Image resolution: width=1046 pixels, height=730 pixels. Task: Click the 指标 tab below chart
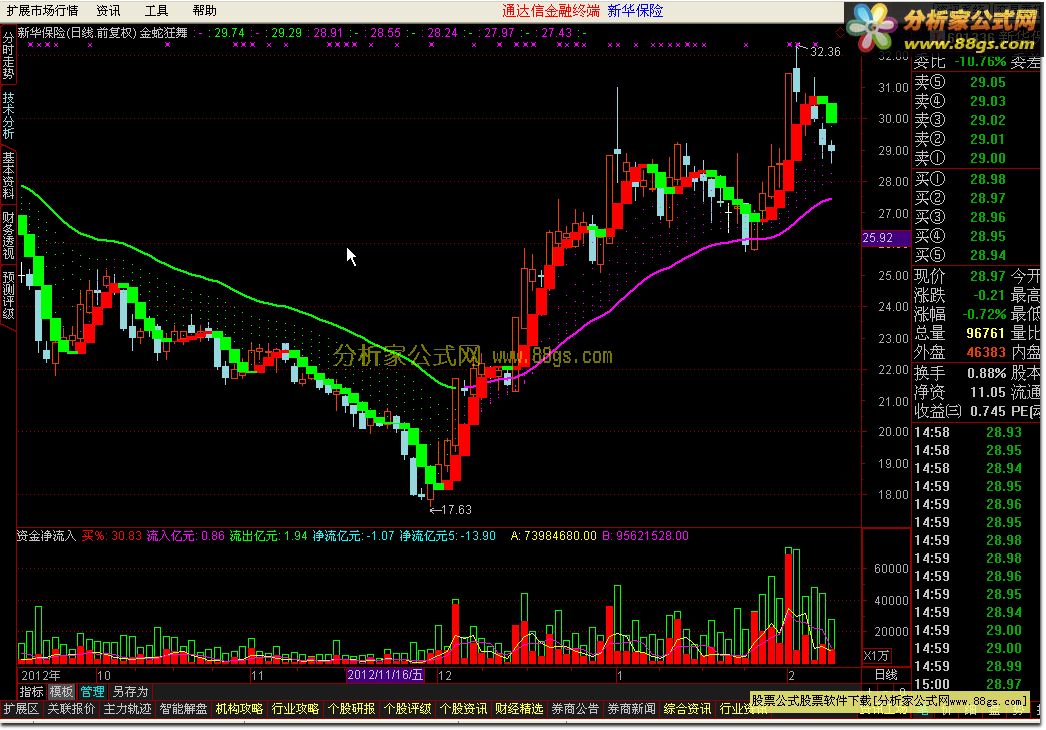(31, 691)
